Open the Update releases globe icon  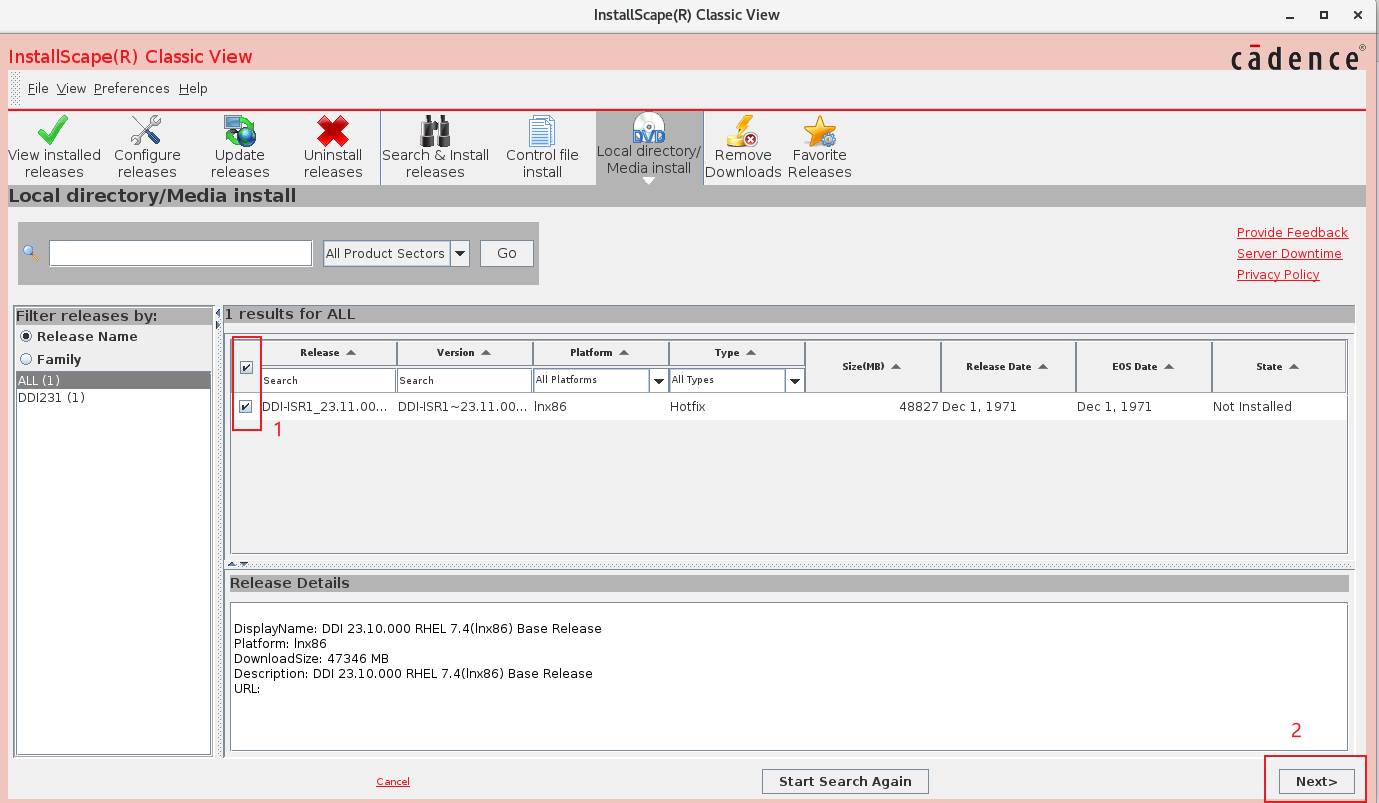point(240,132)
